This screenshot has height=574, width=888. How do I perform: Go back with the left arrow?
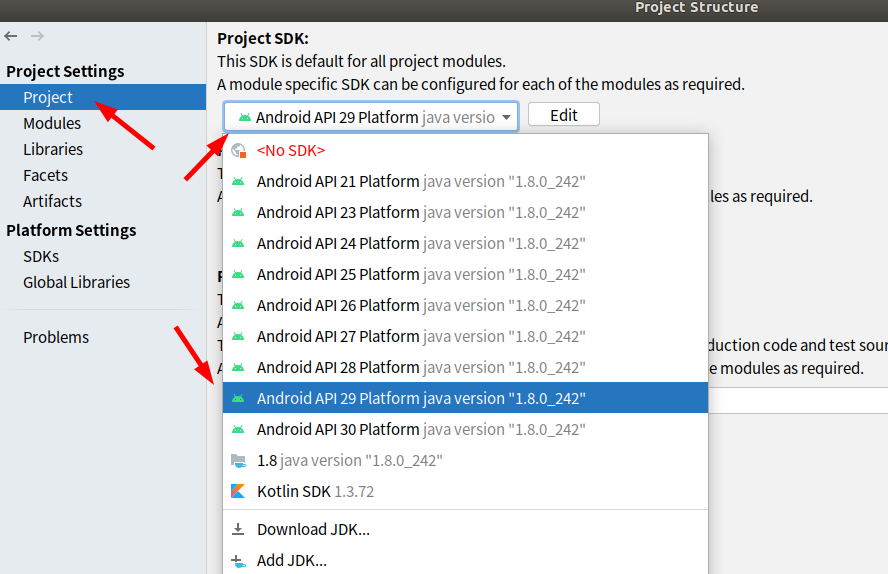tap(11, 36)
